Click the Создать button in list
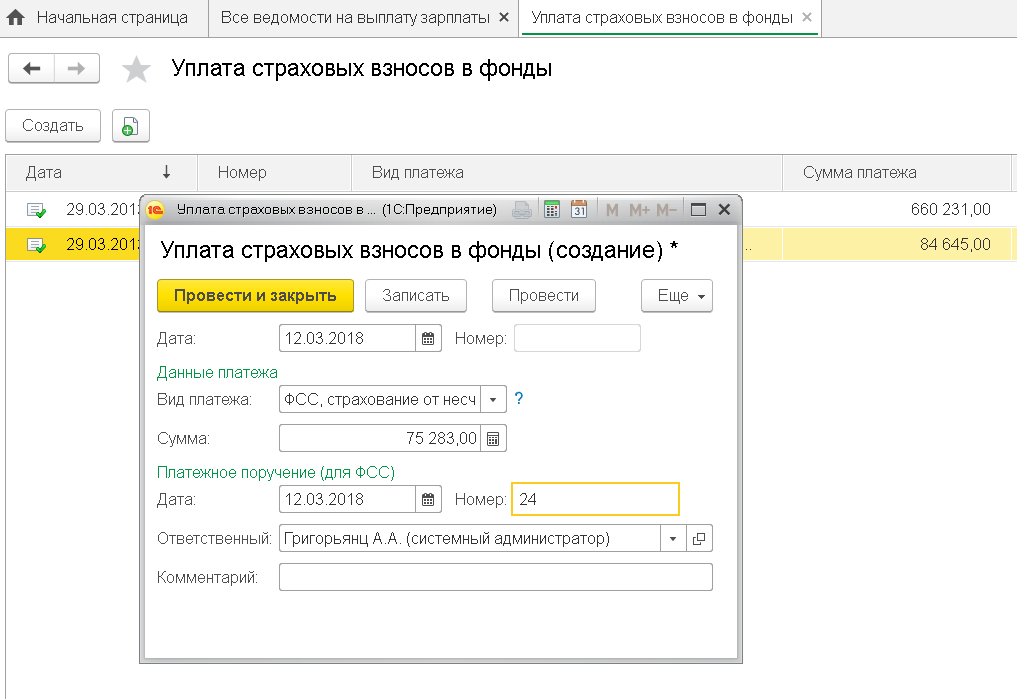 click(x=53, y=125)
